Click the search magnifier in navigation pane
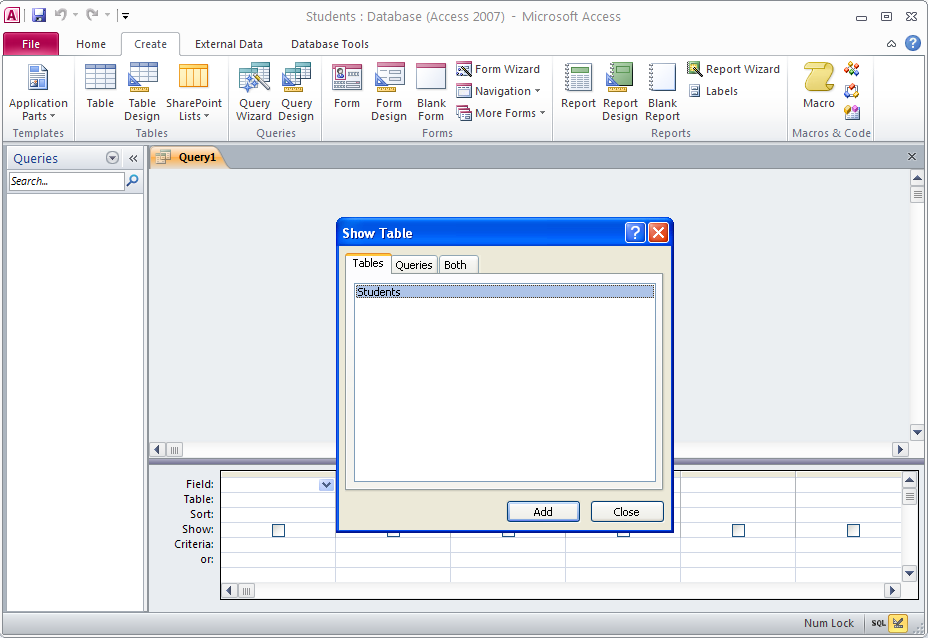 pyautogui.click(x=133, y=181)
